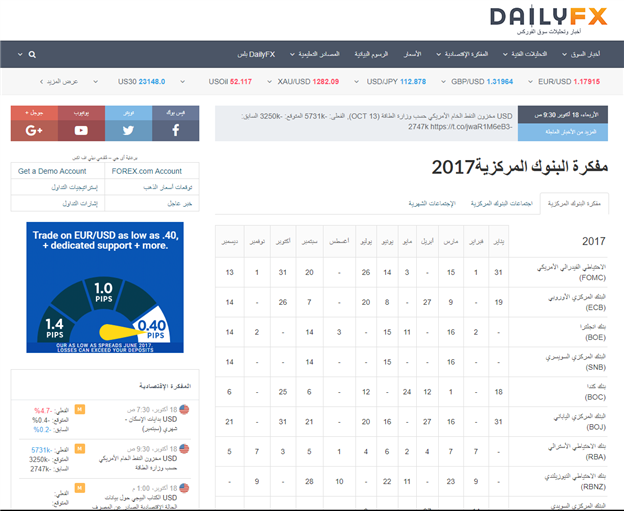Image resolution: width=624 pixels, height=511 pixels.
Task: Click the BOJ row label
Action: tap(580, 422)
